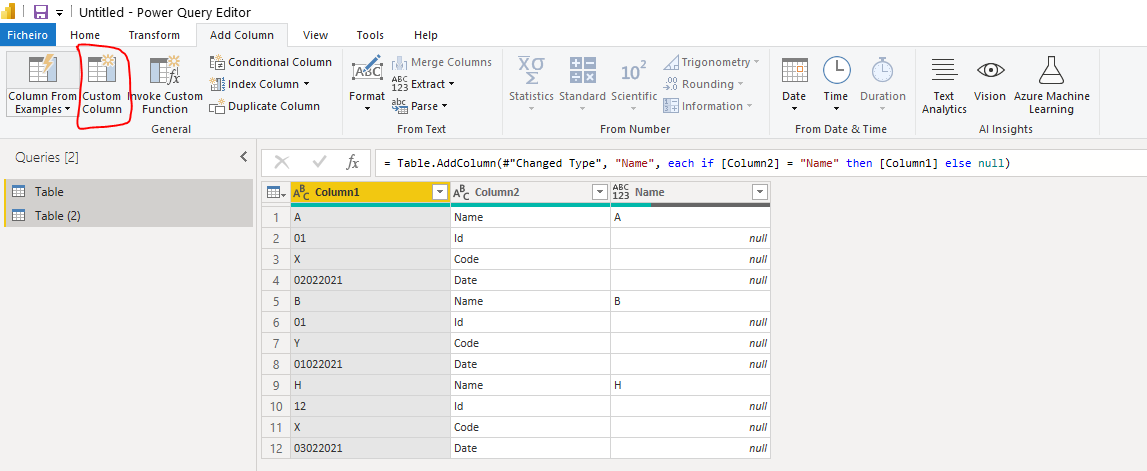This screenshot has width=1147, height=471.
Task: Click the Duration stopwatch icon
Action: click(882, 70)
